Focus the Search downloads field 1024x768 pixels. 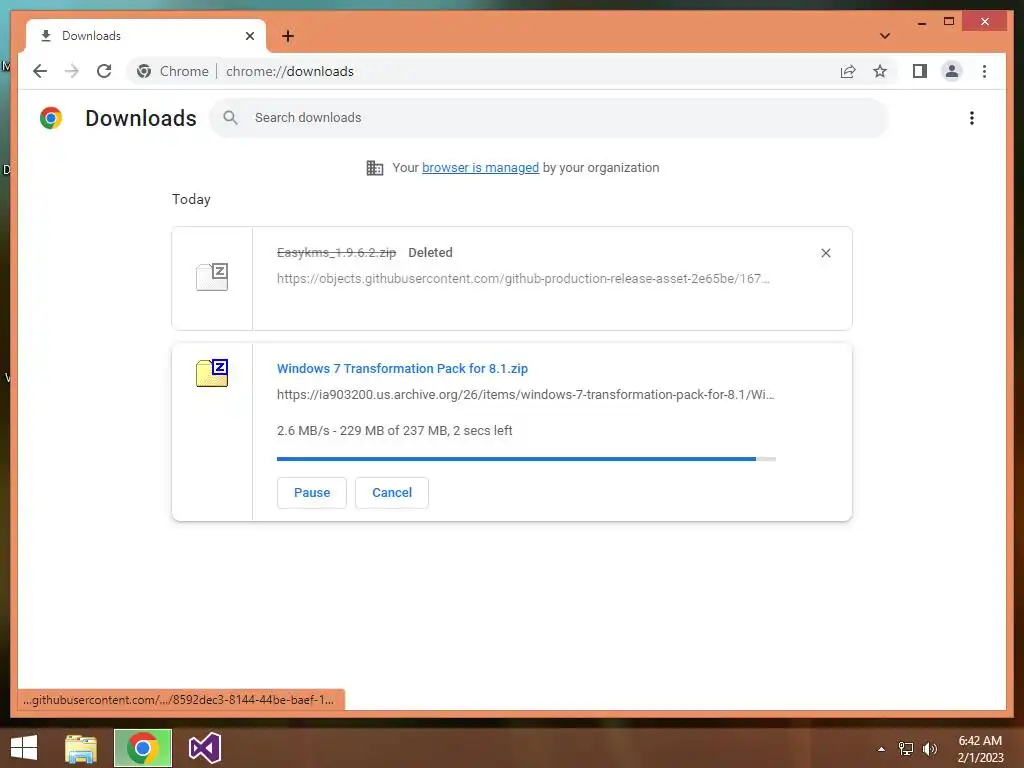549,118
